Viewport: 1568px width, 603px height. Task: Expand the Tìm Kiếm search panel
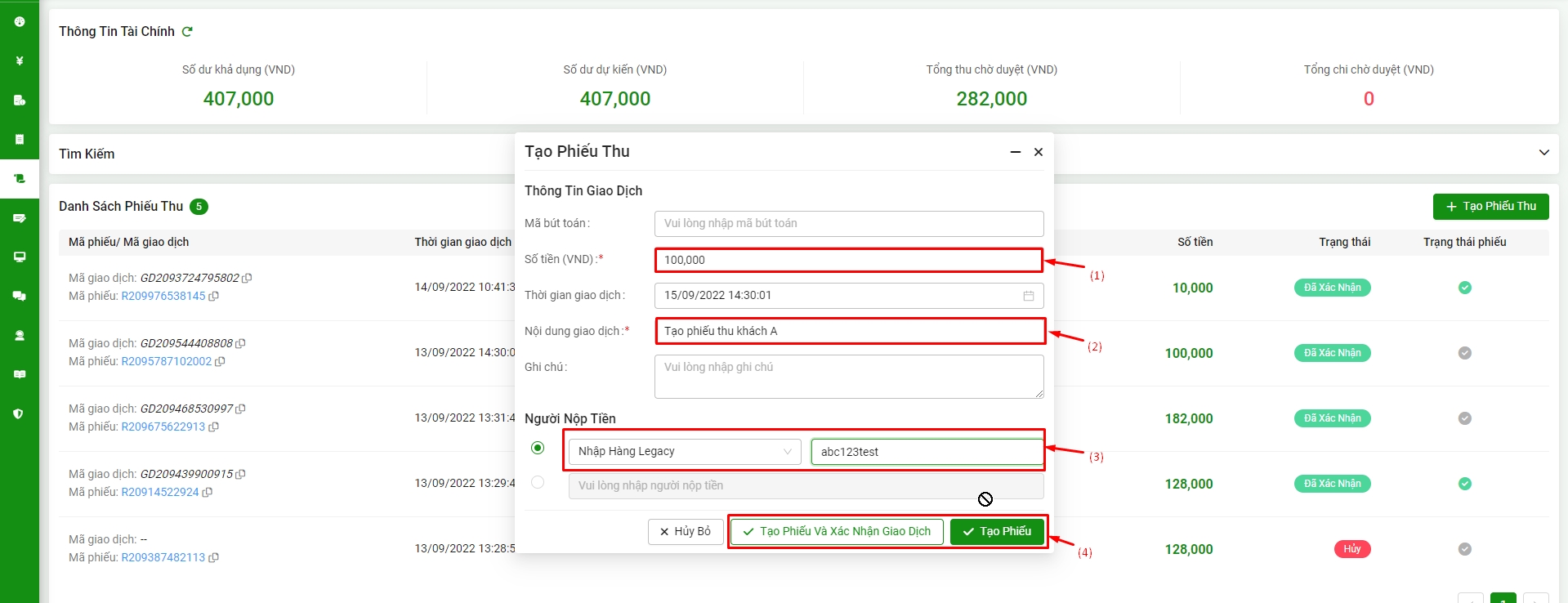[1543, 153]
